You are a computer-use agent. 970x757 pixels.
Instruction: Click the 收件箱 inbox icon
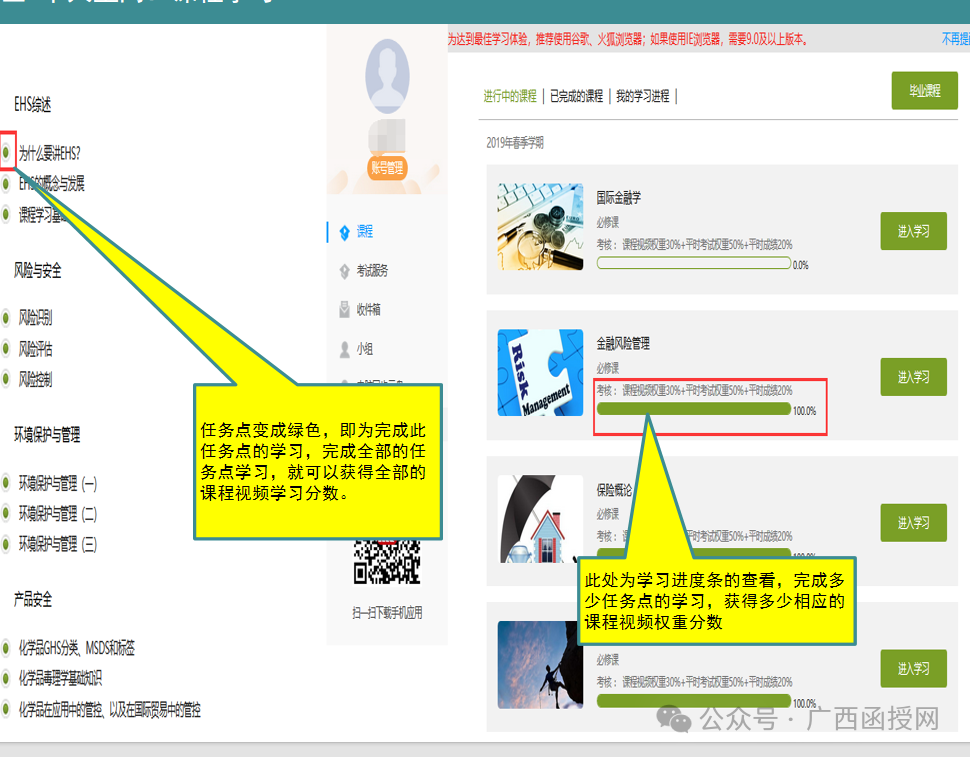click(x=345, y=310)
